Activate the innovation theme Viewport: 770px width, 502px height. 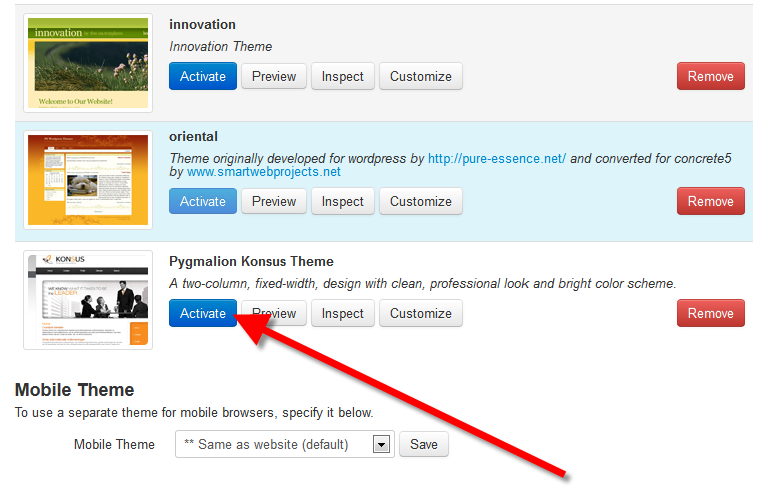click(x=203, y=76)
